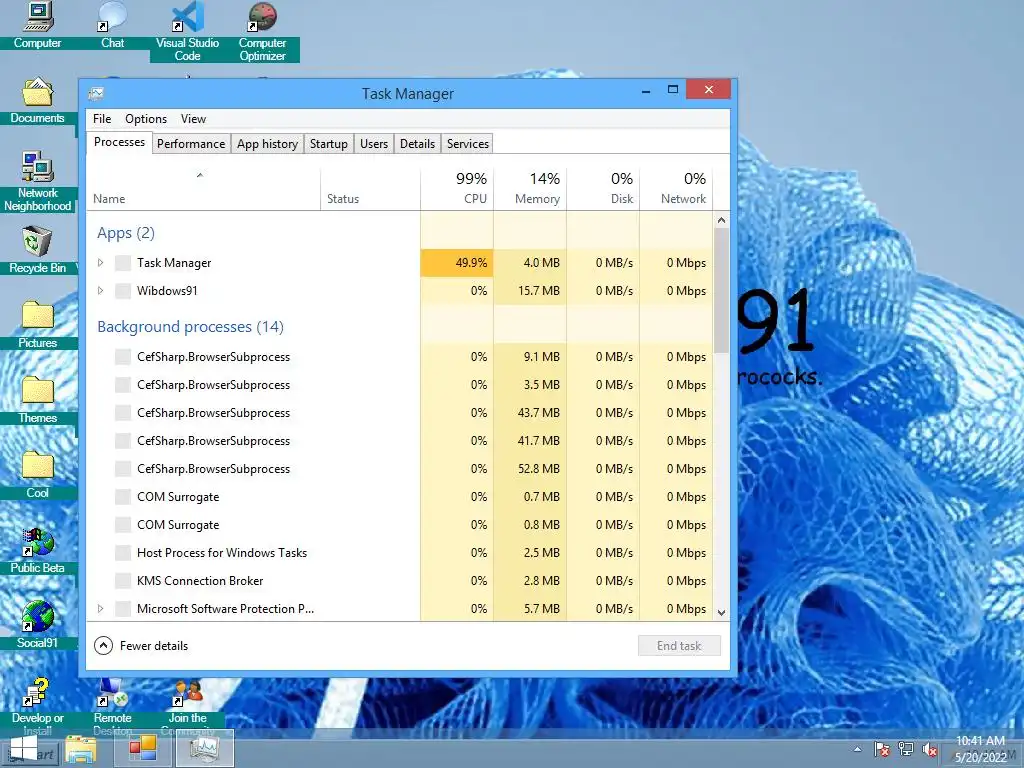The width and height of the screenshot is (1024, 768).
Task: Open Develop or Install desktop shortcut
Action: tap(37, 707)
